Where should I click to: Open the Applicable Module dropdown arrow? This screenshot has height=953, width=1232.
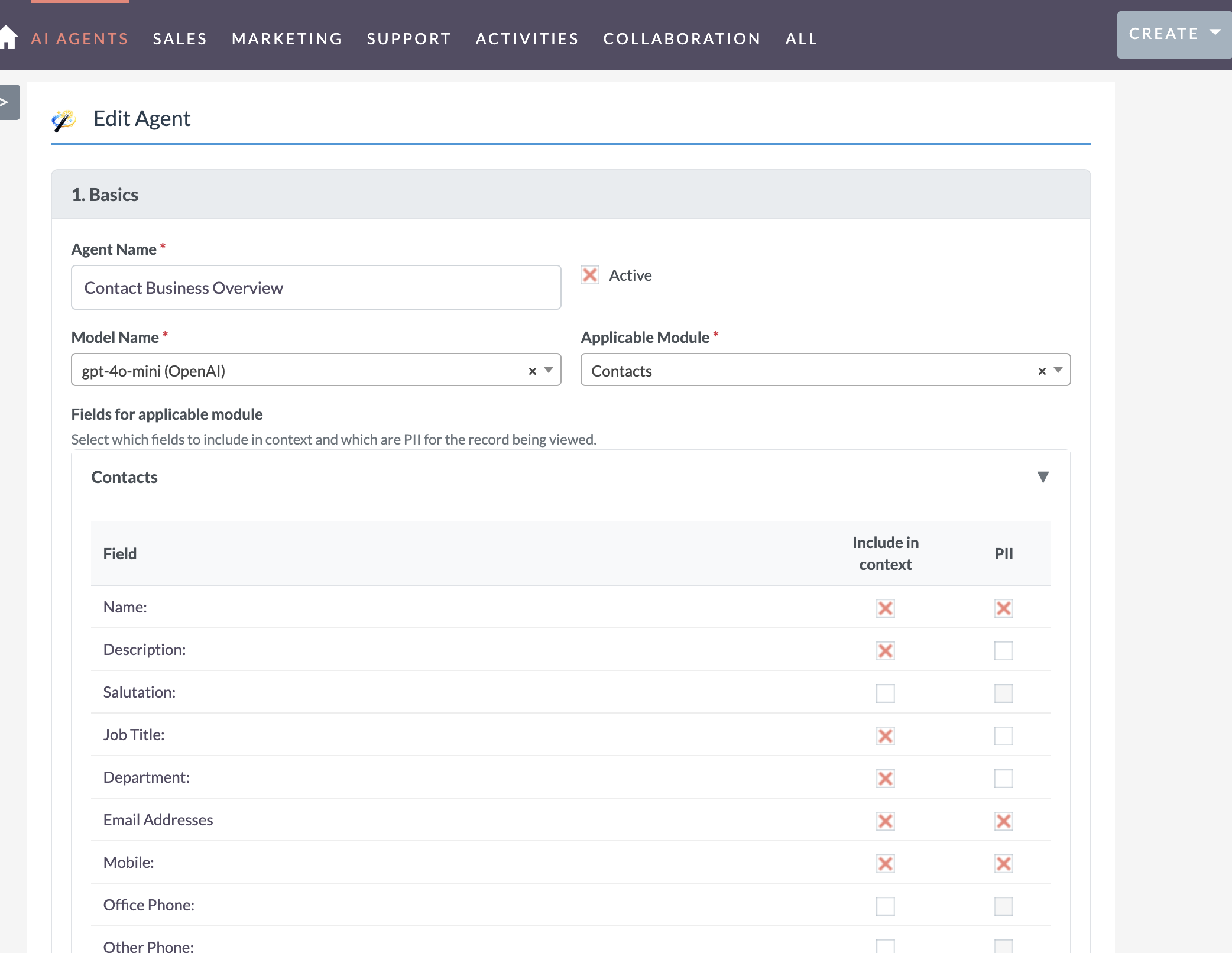1058,371
